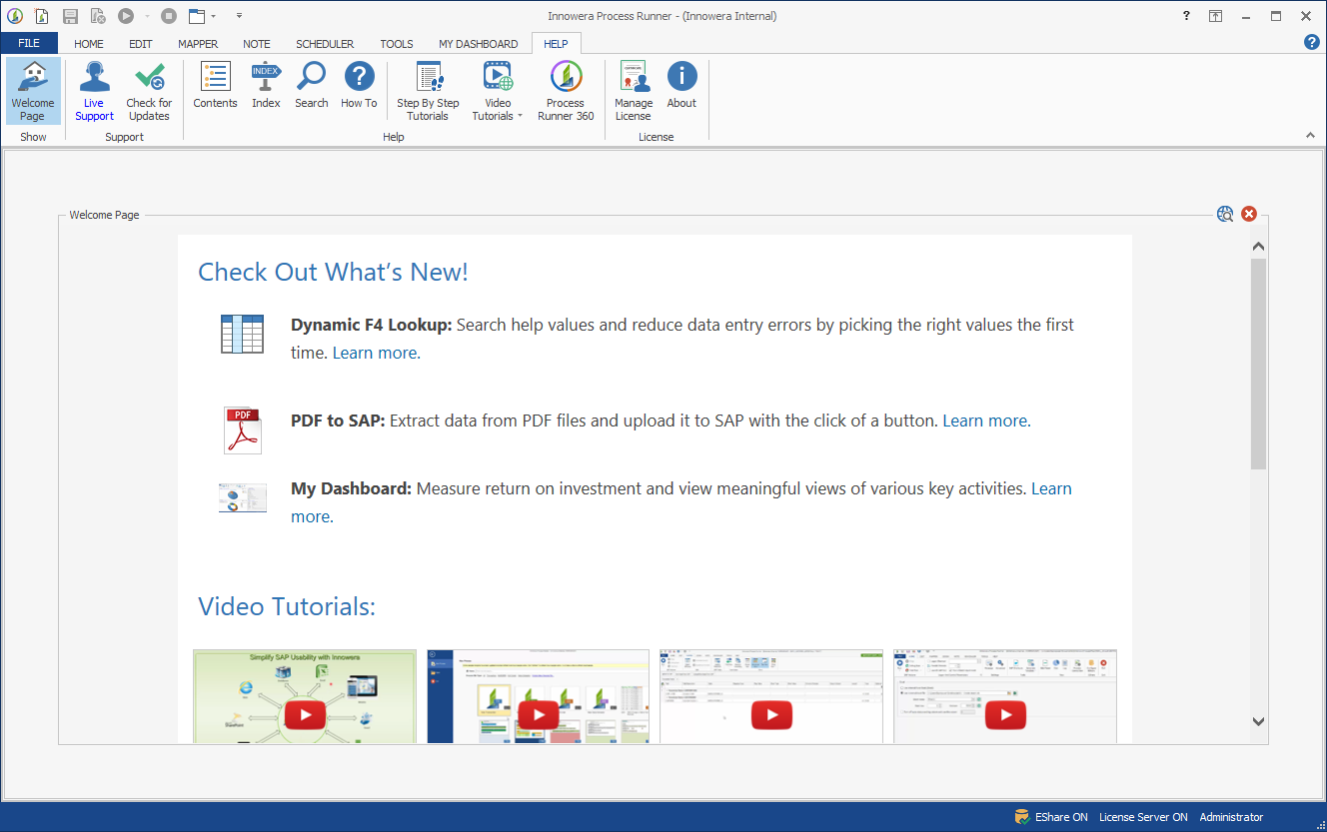Open the My Dashboard tab
This screenshot has width=1327, height=832.
(478, 44)
